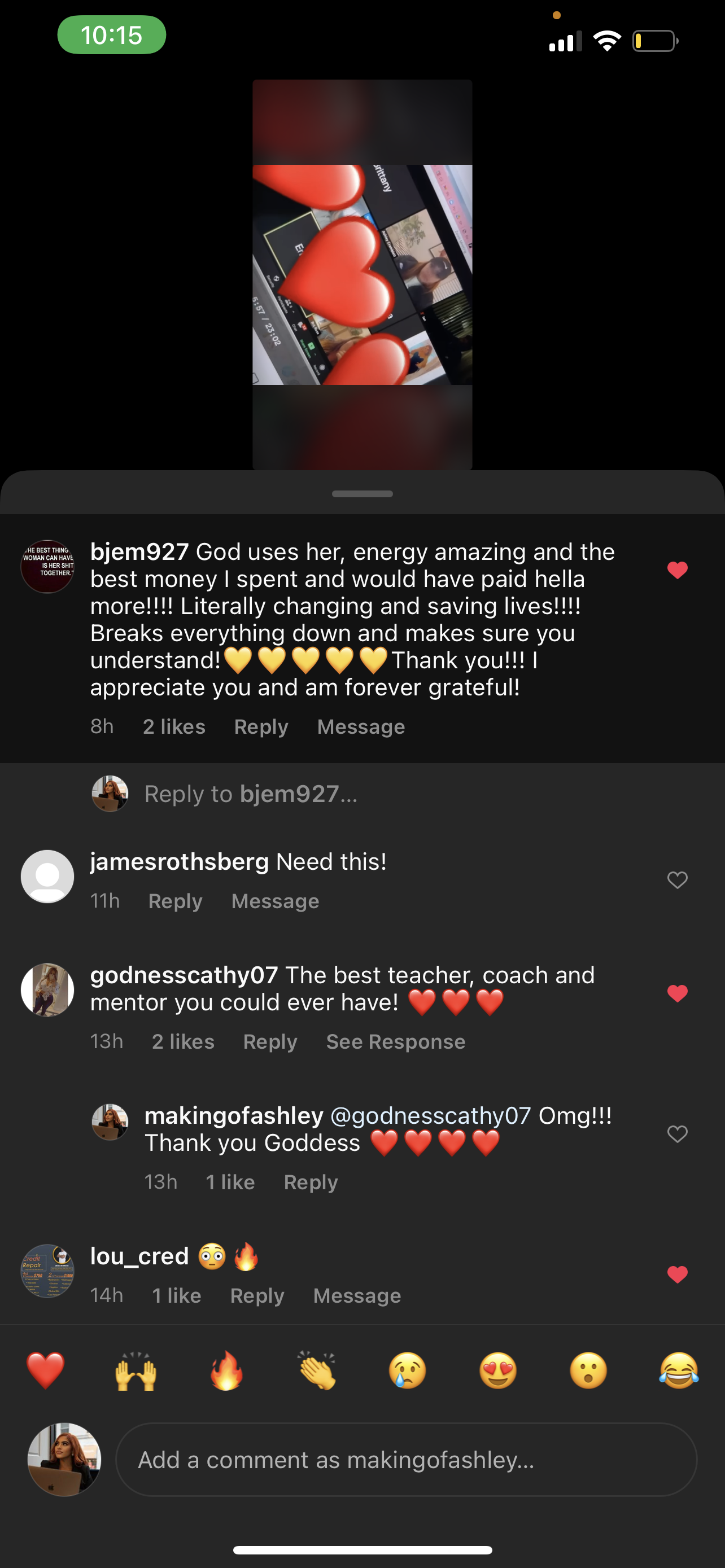Like makingofashley's reply with the heart
Viewport: 725px width, 1568px height.
coord(677,1133)
